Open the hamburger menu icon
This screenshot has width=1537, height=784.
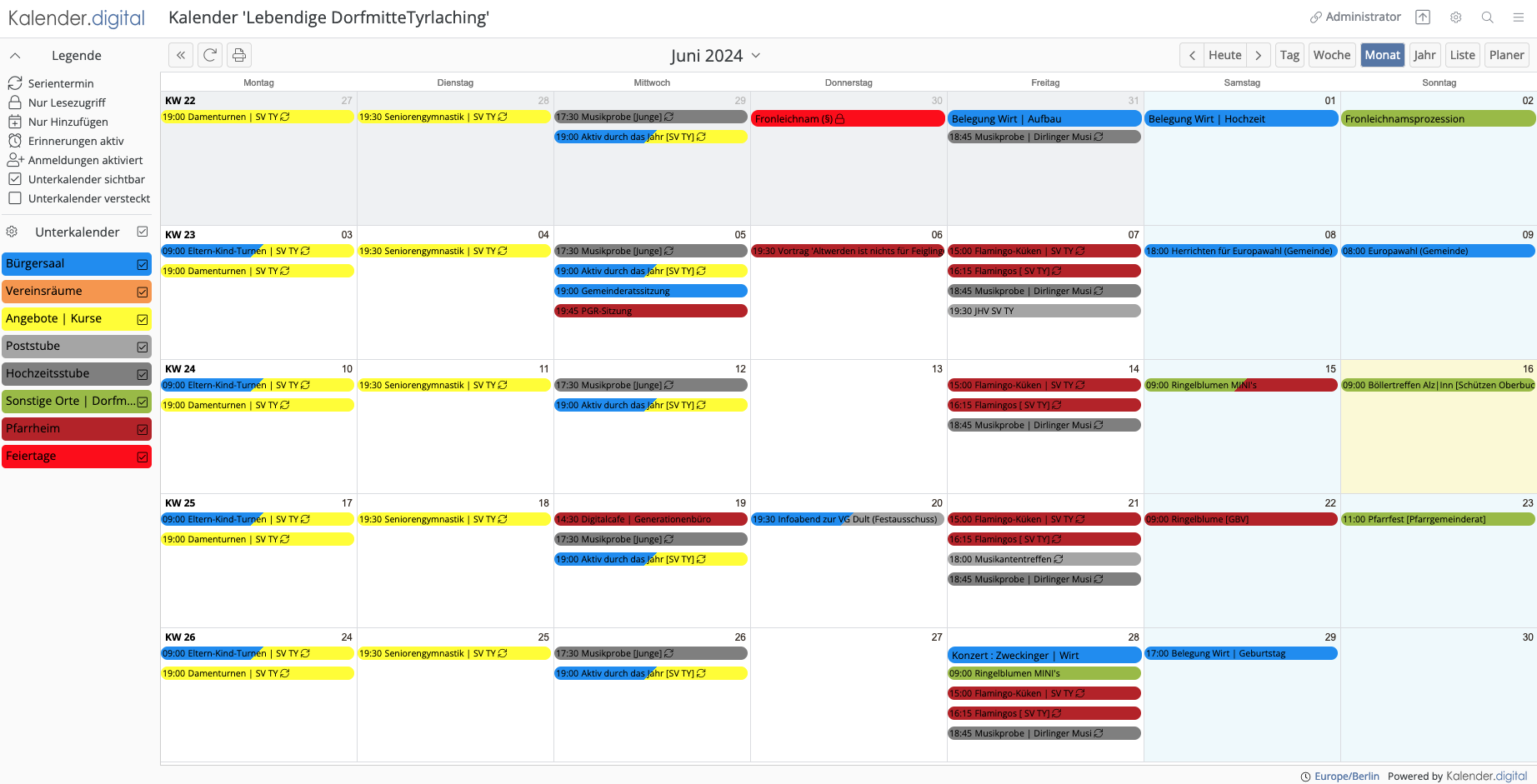(1519, 17)
